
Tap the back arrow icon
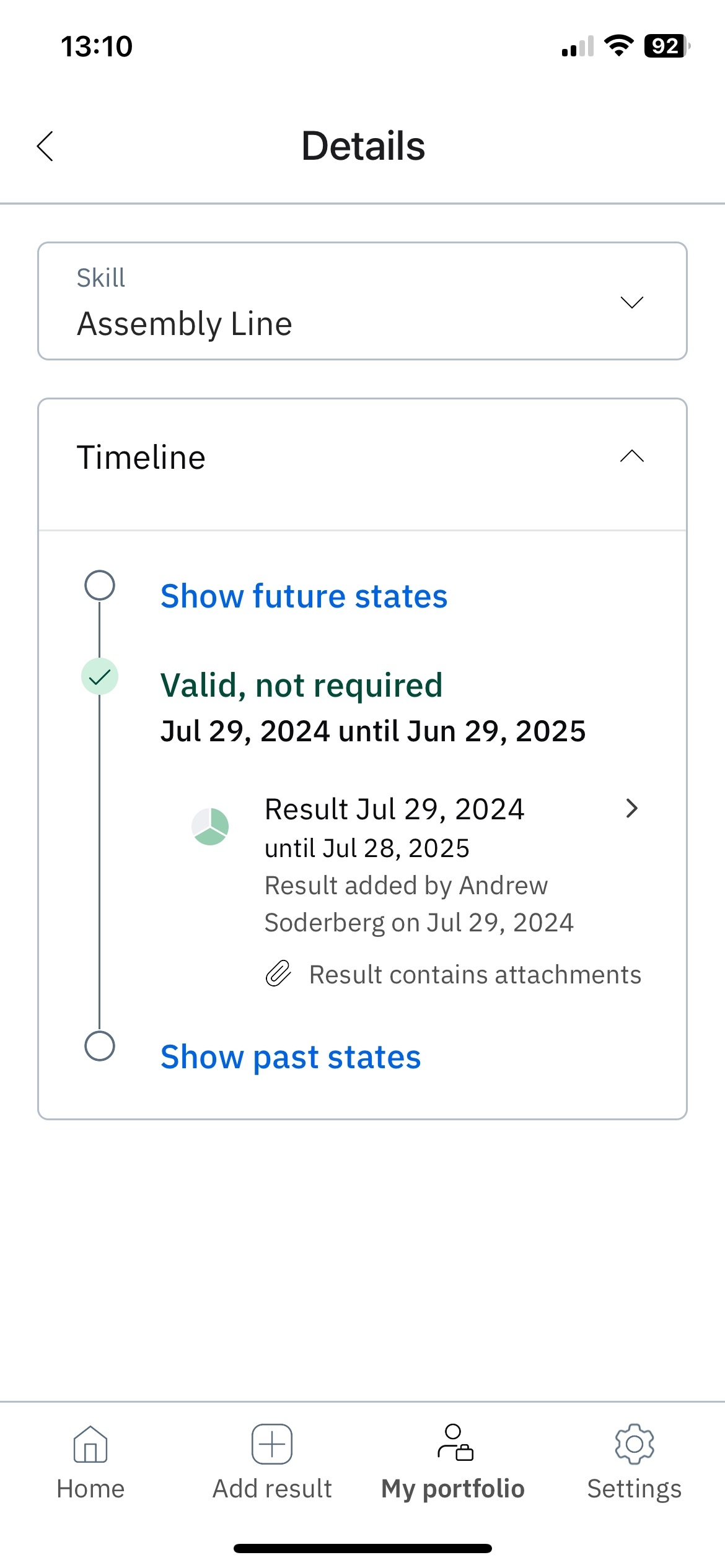[45, 146]
